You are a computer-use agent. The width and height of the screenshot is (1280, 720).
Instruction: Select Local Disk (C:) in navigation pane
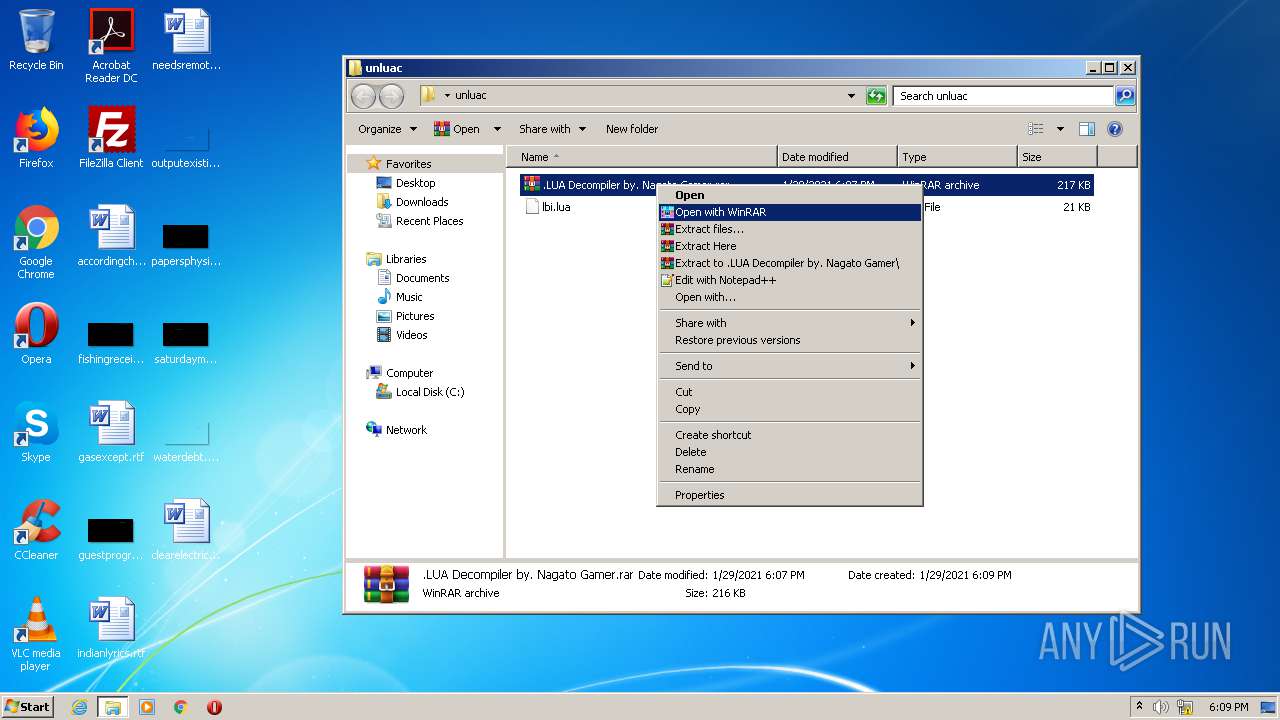(x=429, y=392)
